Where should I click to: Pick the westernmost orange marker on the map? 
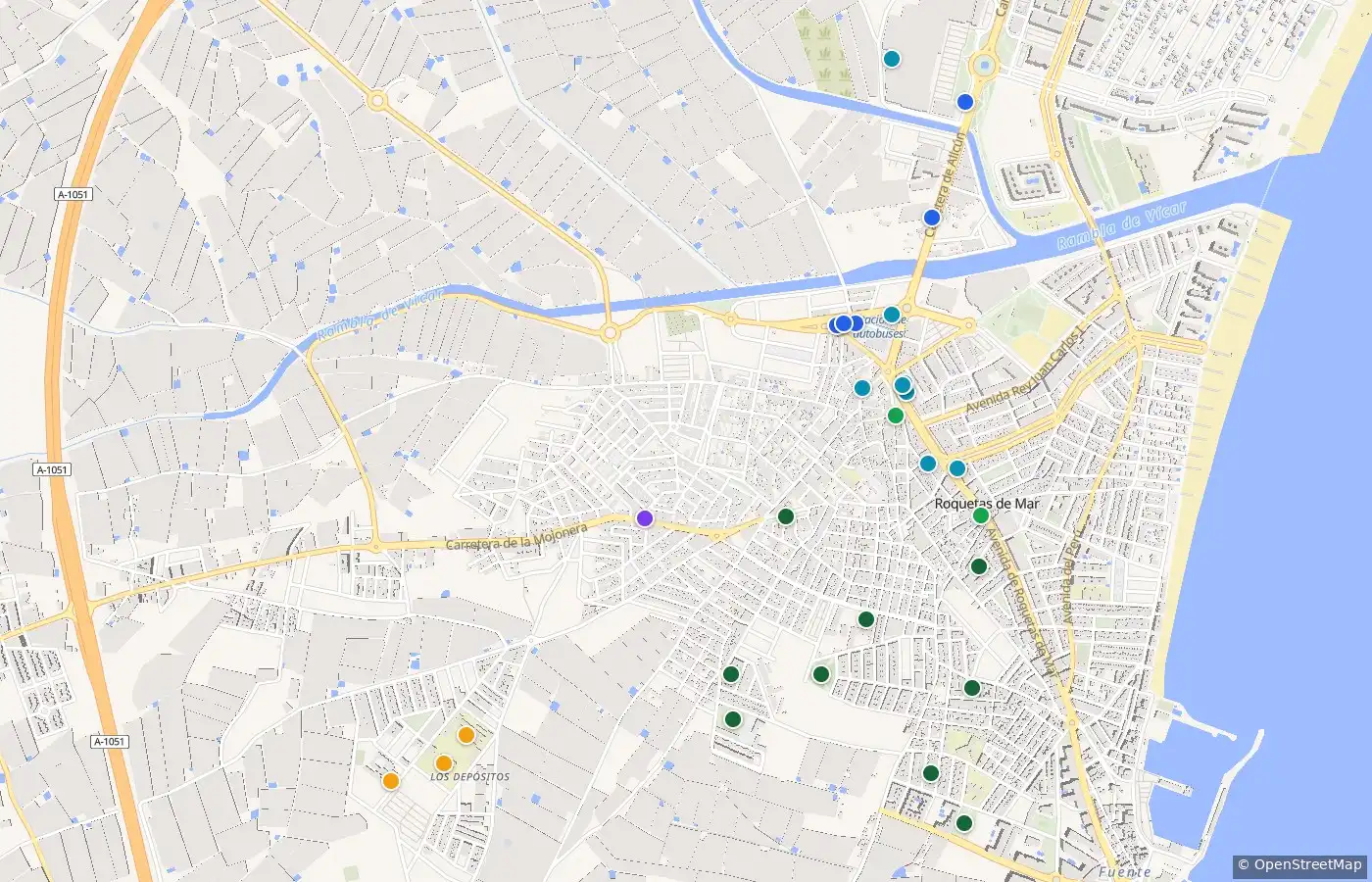(391, 781)
